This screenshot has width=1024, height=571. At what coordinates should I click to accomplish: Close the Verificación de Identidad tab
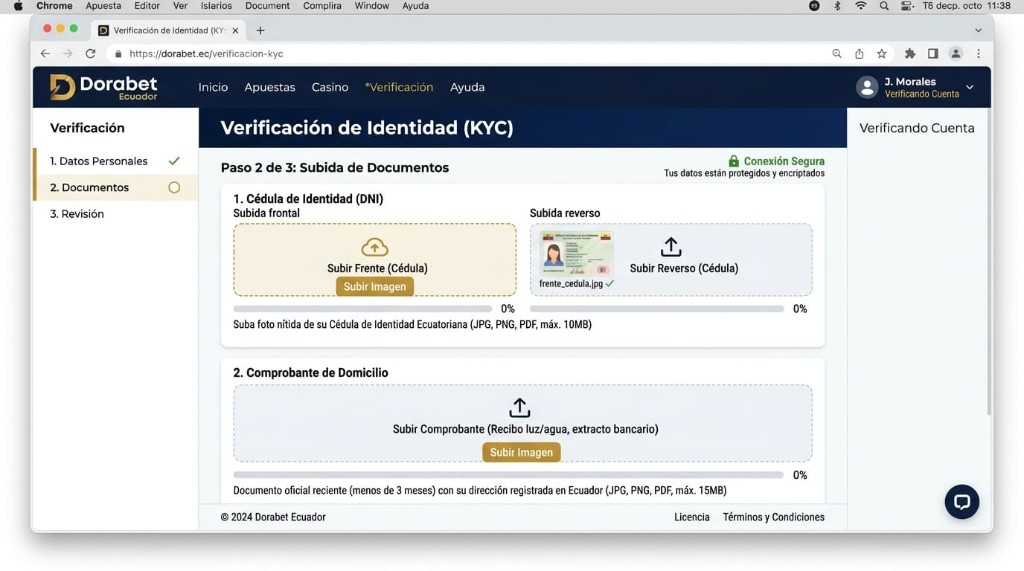click(x=235, y=30)
